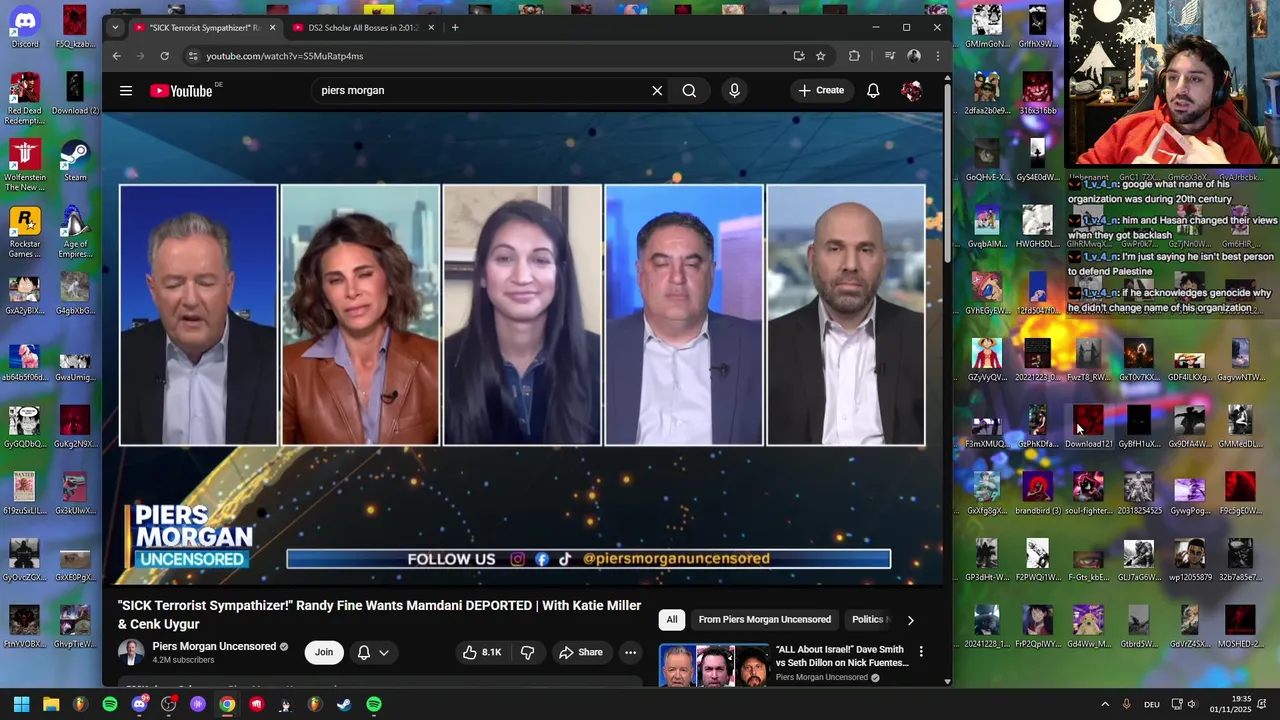Open the YouTube hamburger guide menu
The height and width of the screenshot is (720, 1280).
pyautogui.click(x=126, y=91)
